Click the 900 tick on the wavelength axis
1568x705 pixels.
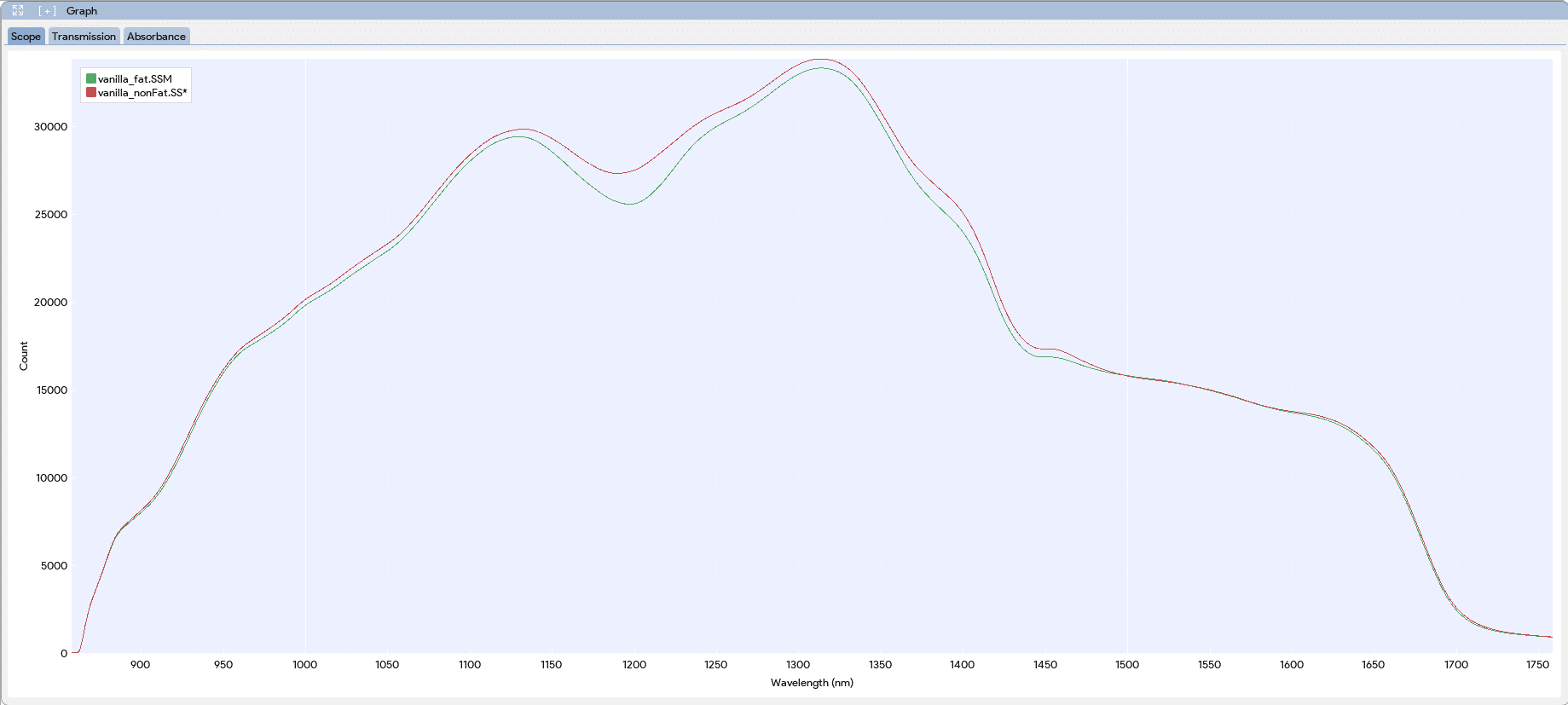[x=141, y=665]
